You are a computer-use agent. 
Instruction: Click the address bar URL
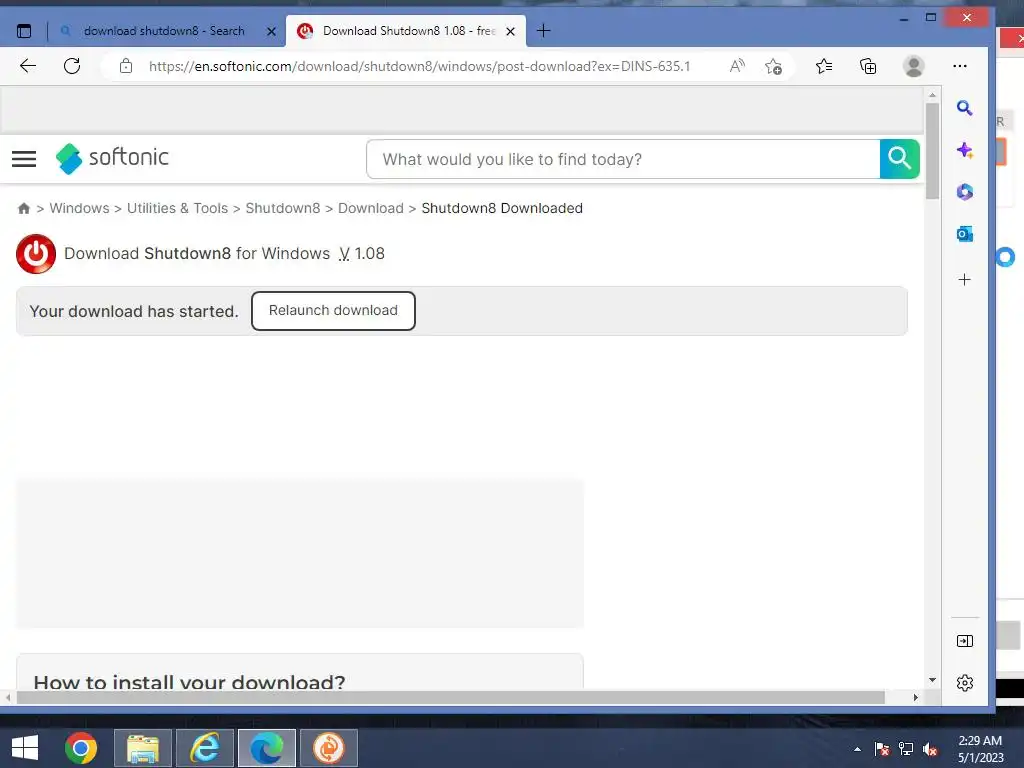pyautogui.click(x=419, y=66)
